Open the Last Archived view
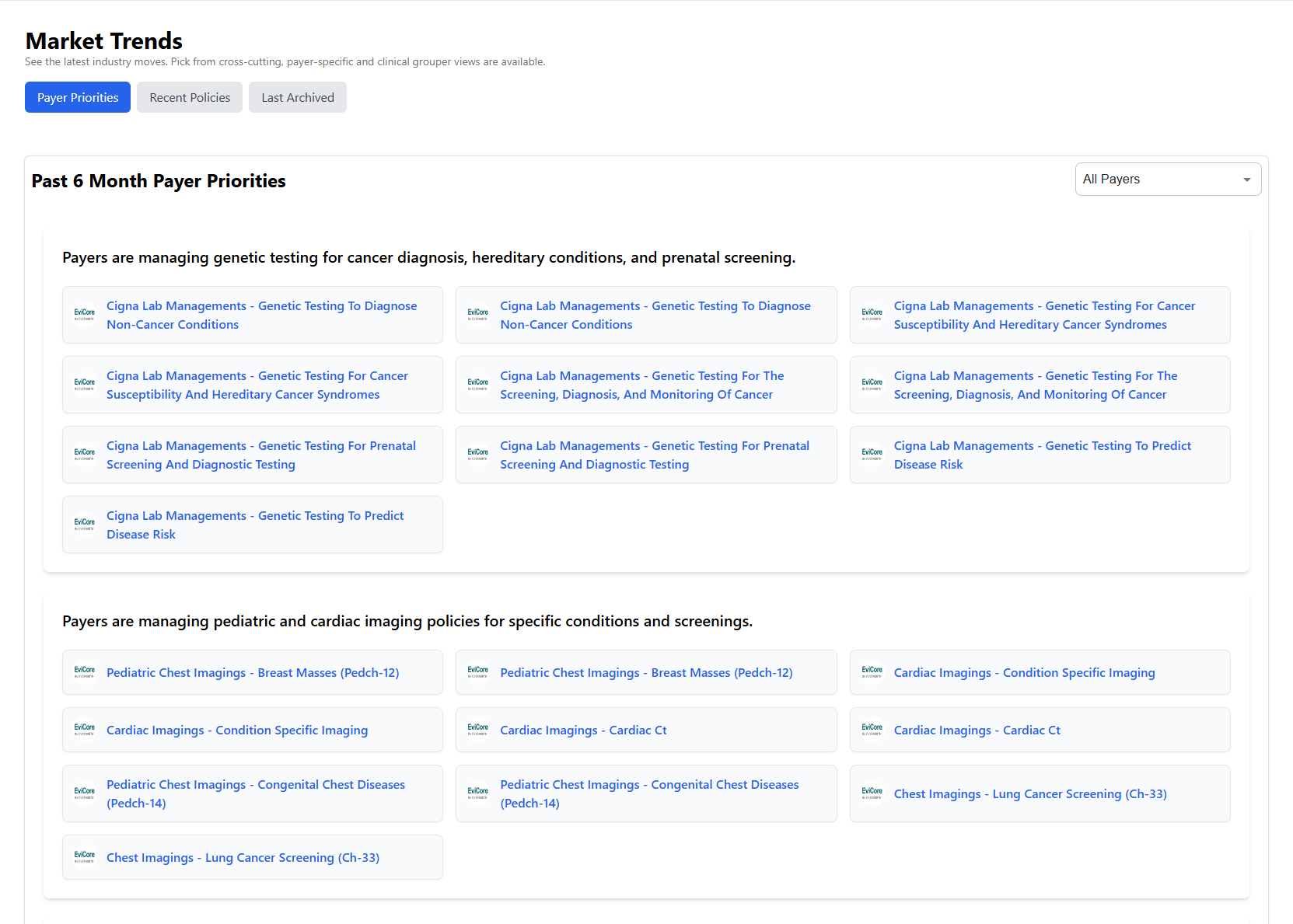The width and height of the screenshot is (1293, 924). [x=297, y=96]
